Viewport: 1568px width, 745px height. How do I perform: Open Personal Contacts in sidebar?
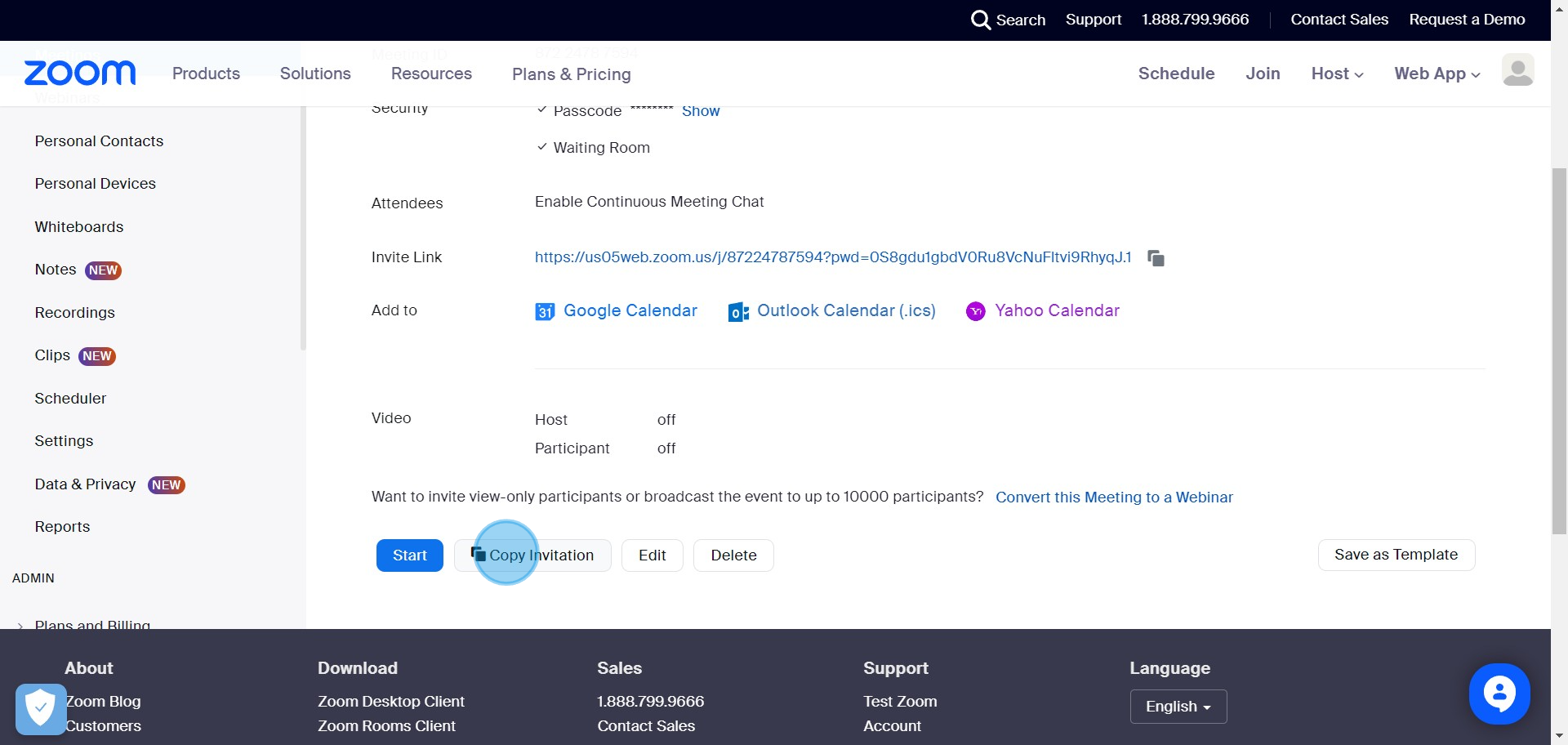click(99, 141)
